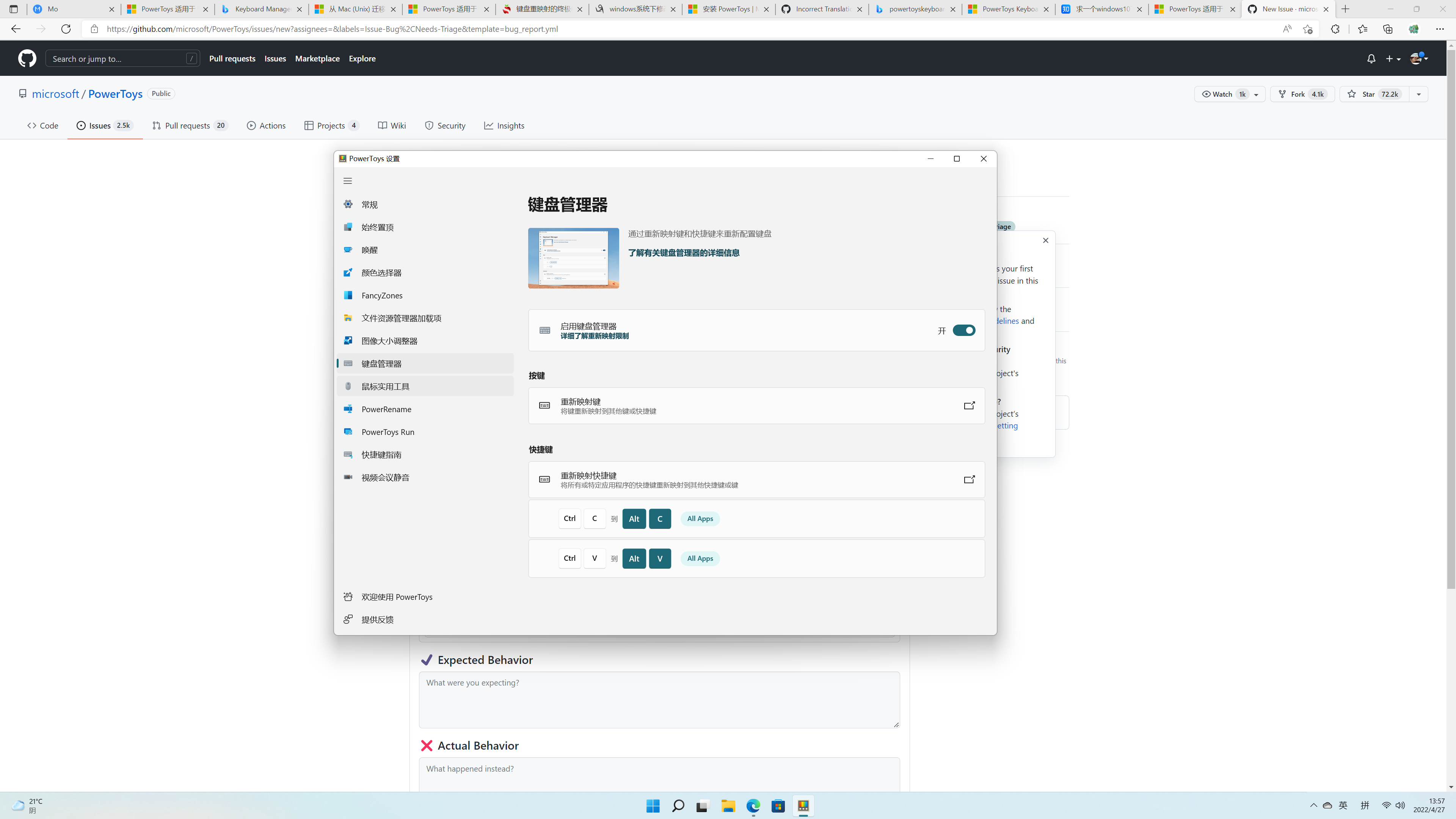Open the PowerToys repository link
The image size is (1456, 819).
click(115, 94)
